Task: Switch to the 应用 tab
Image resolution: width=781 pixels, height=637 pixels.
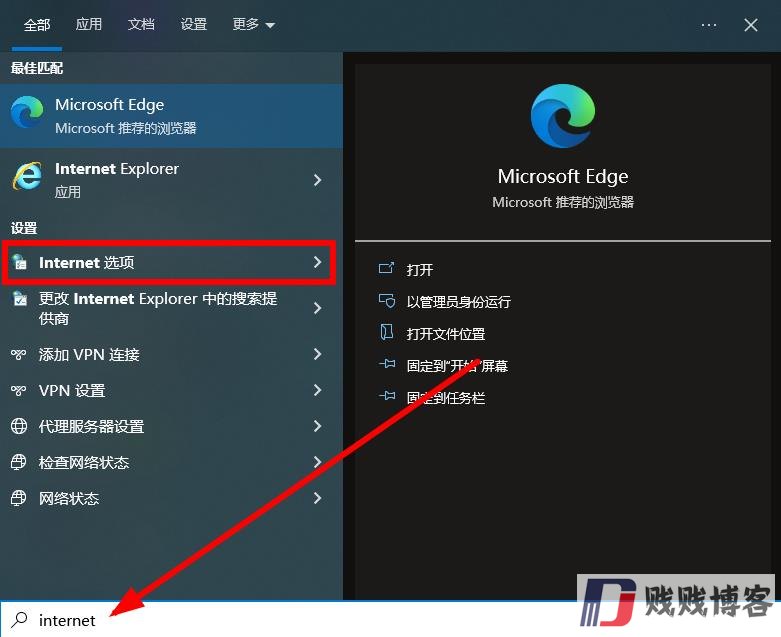Action: point(89,24)
